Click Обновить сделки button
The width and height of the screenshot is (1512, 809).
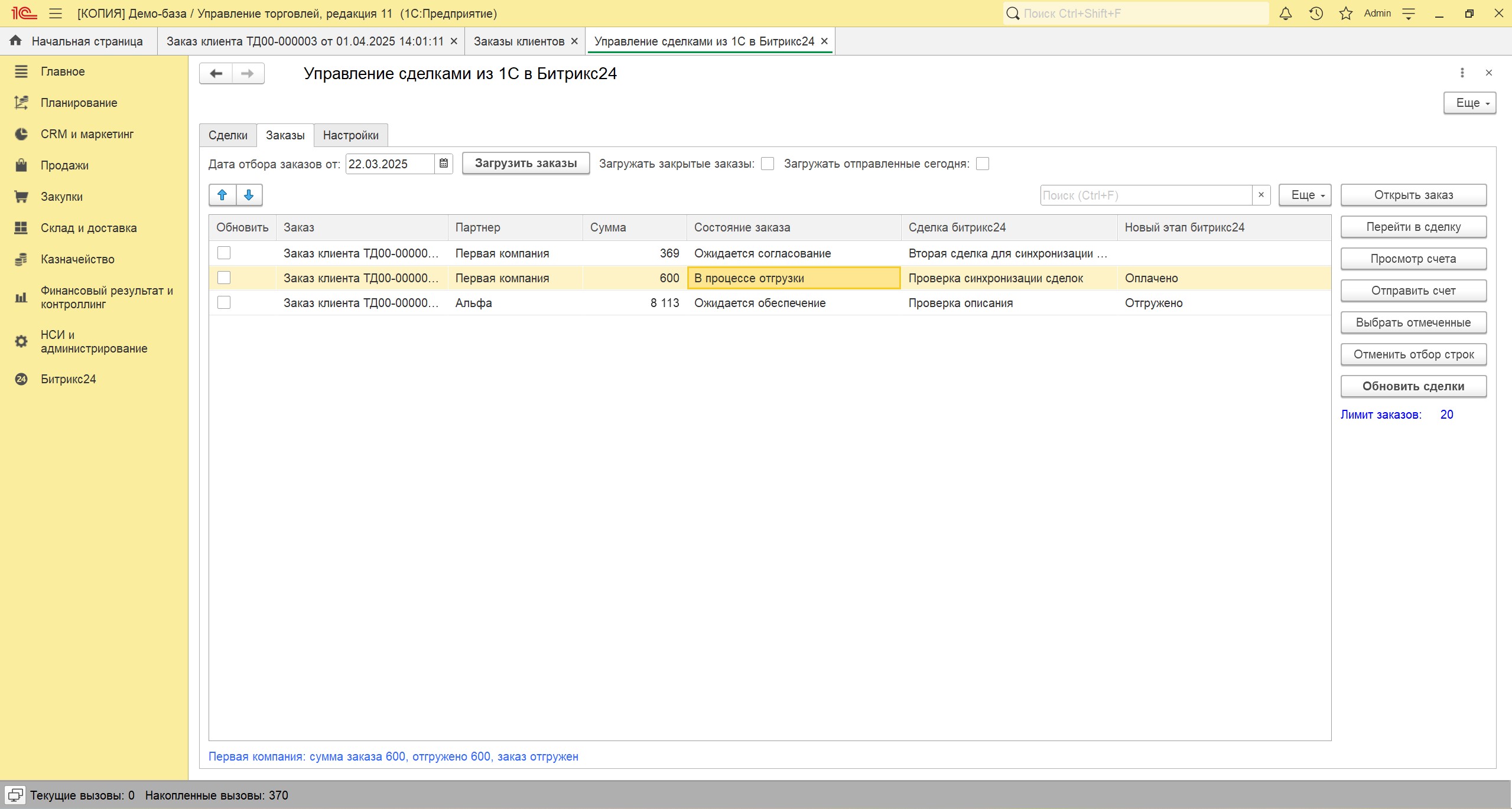click(x=1413, y=386)
